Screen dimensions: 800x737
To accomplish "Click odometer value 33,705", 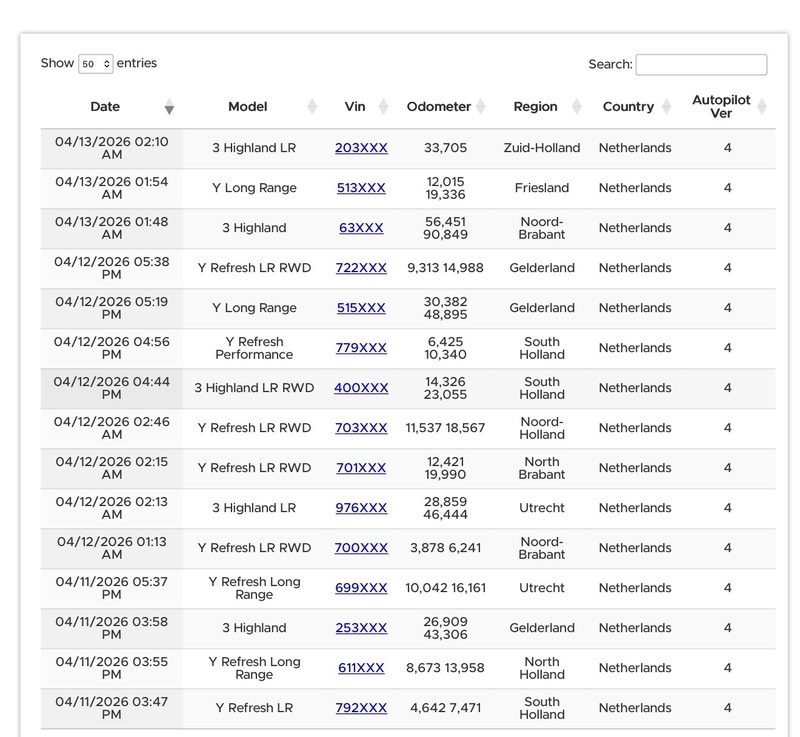I will (x=445, y=148).
